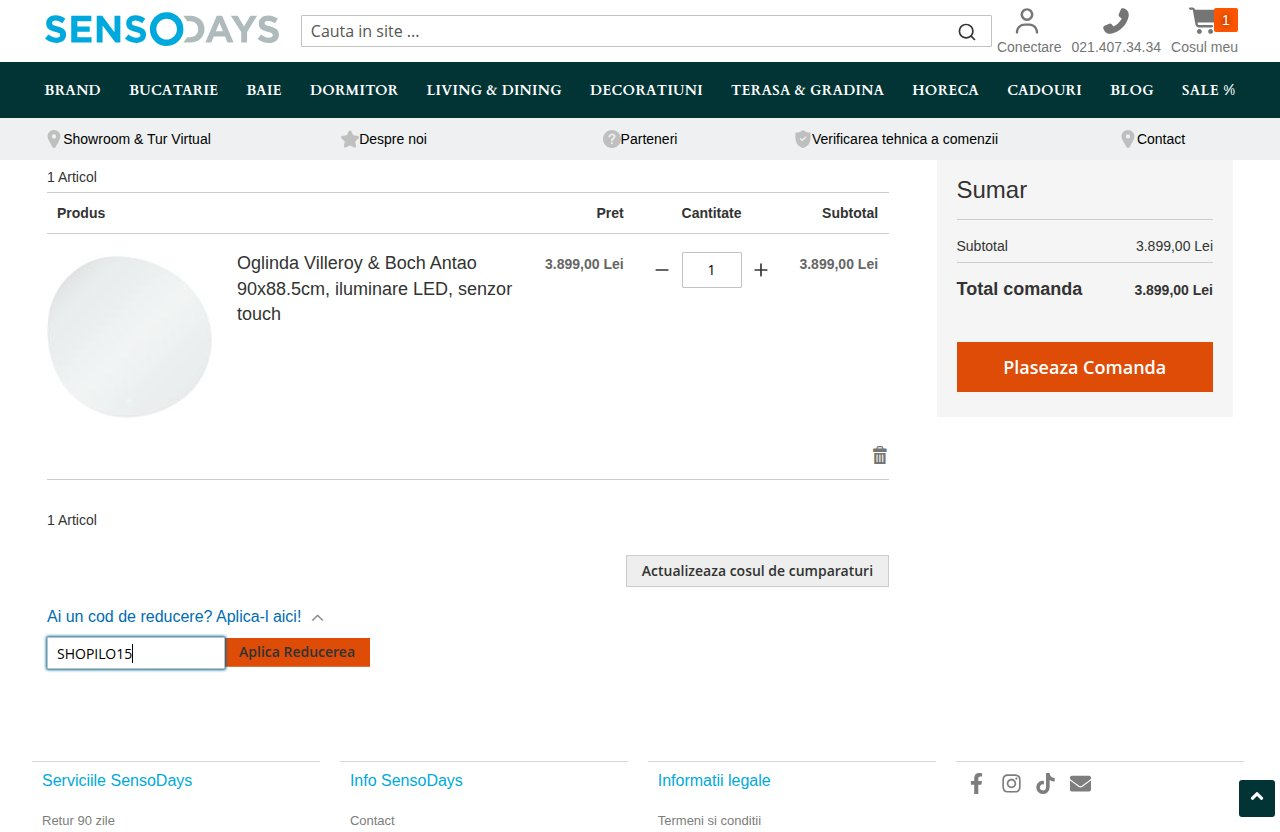Click the phone icon 021.407.34.34
Image resolution: width=1280 pixels, height=832 pixels.
pos(1115,21)
